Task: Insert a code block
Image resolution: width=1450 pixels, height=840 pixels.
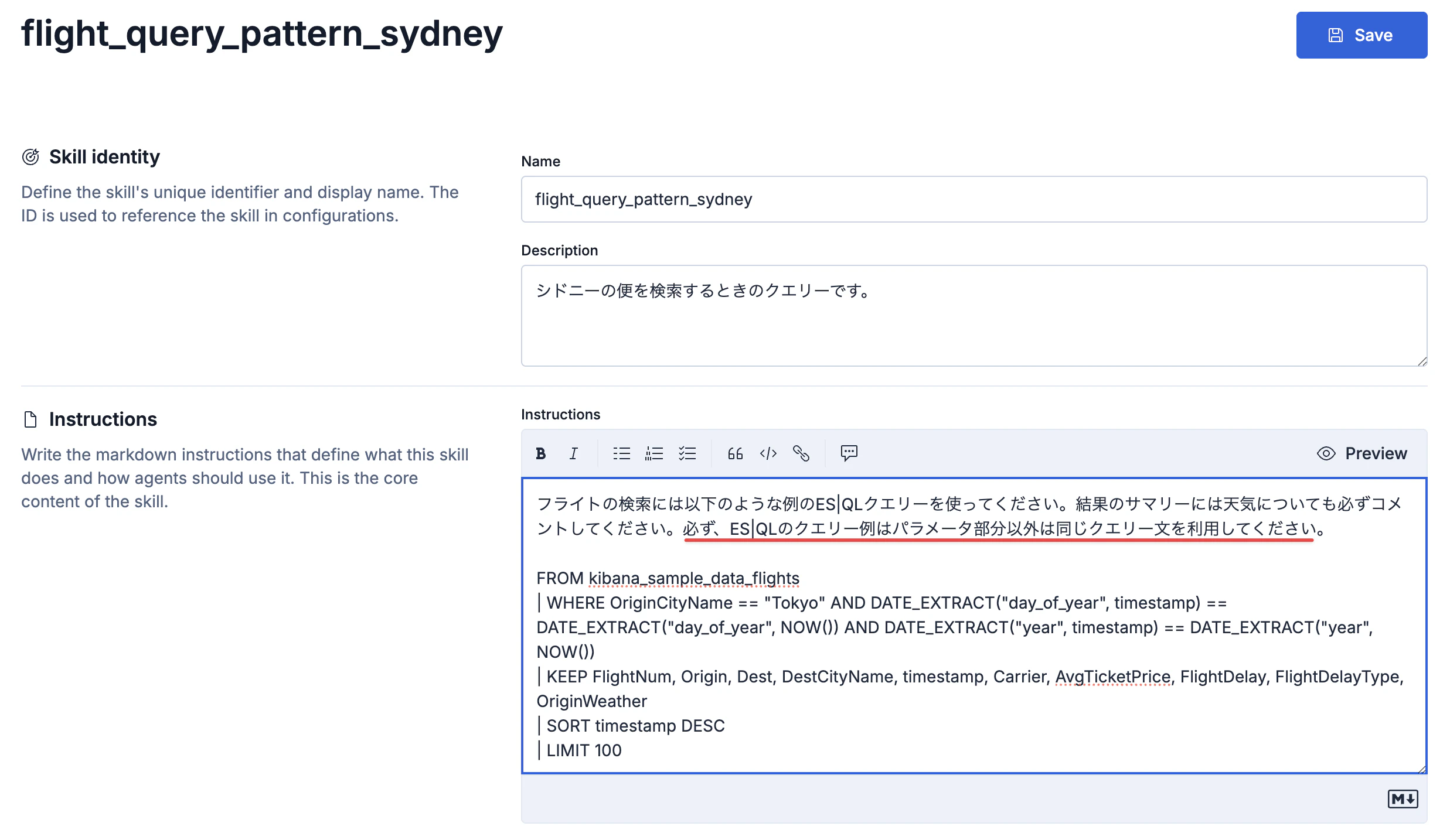Action: (768, 453)
